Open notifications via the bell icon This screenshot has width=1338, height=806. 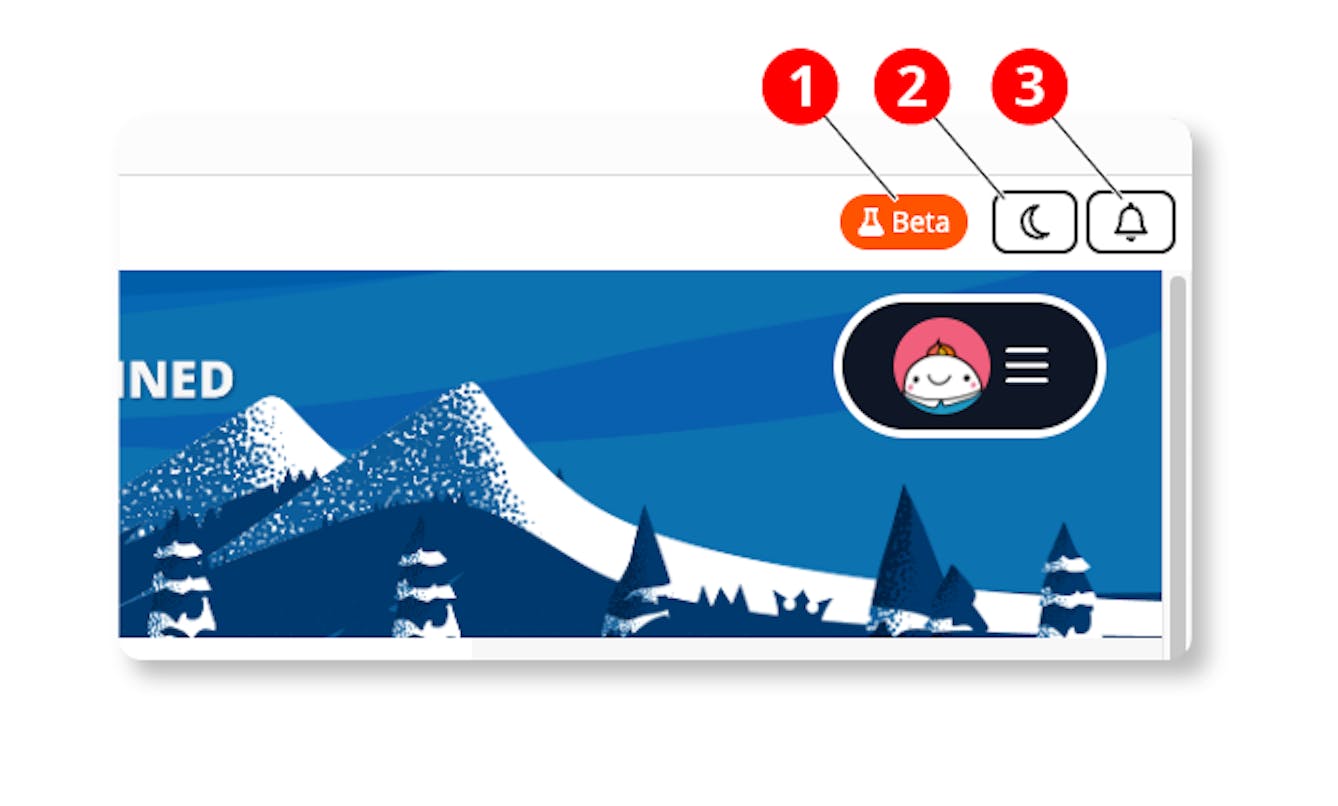[x=1130, y=221]
